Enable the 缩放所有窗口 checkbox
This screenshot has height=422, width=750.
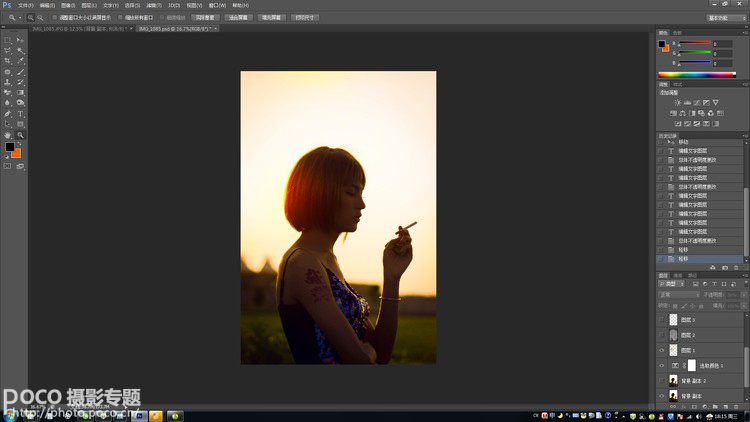coord(120,18)
